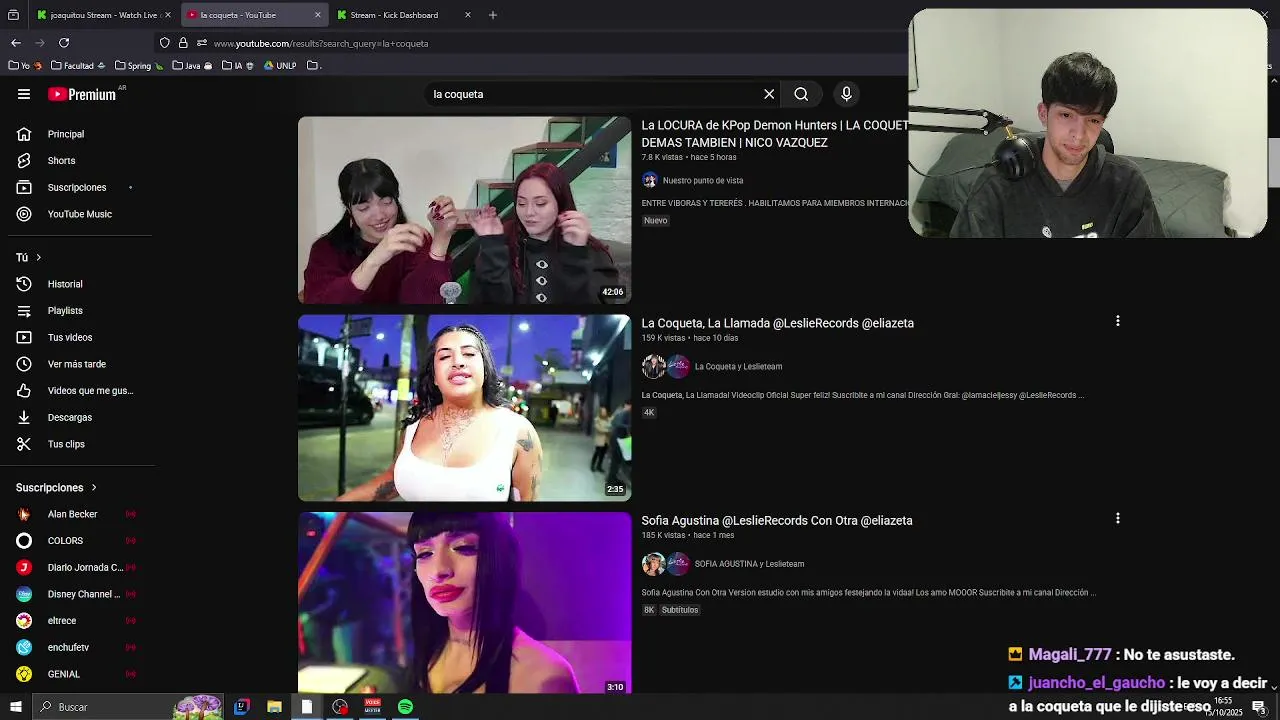The image size is (1280, 720).
Task: Open the Windows Start menu
Action: pyautogui.click(x=15, y=707)
